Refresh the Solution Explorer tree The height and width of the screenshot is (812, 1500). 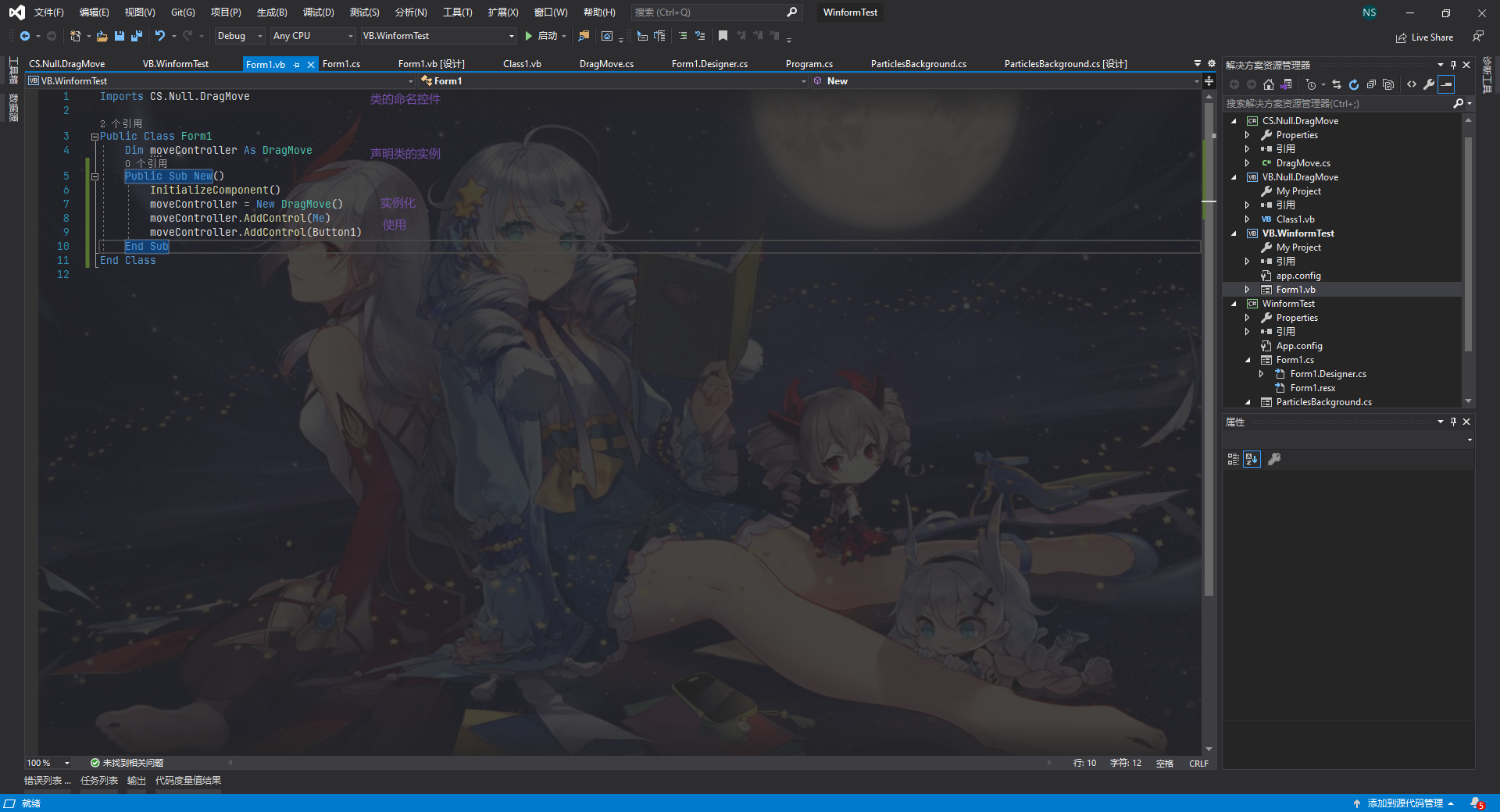coord(1354,84)
